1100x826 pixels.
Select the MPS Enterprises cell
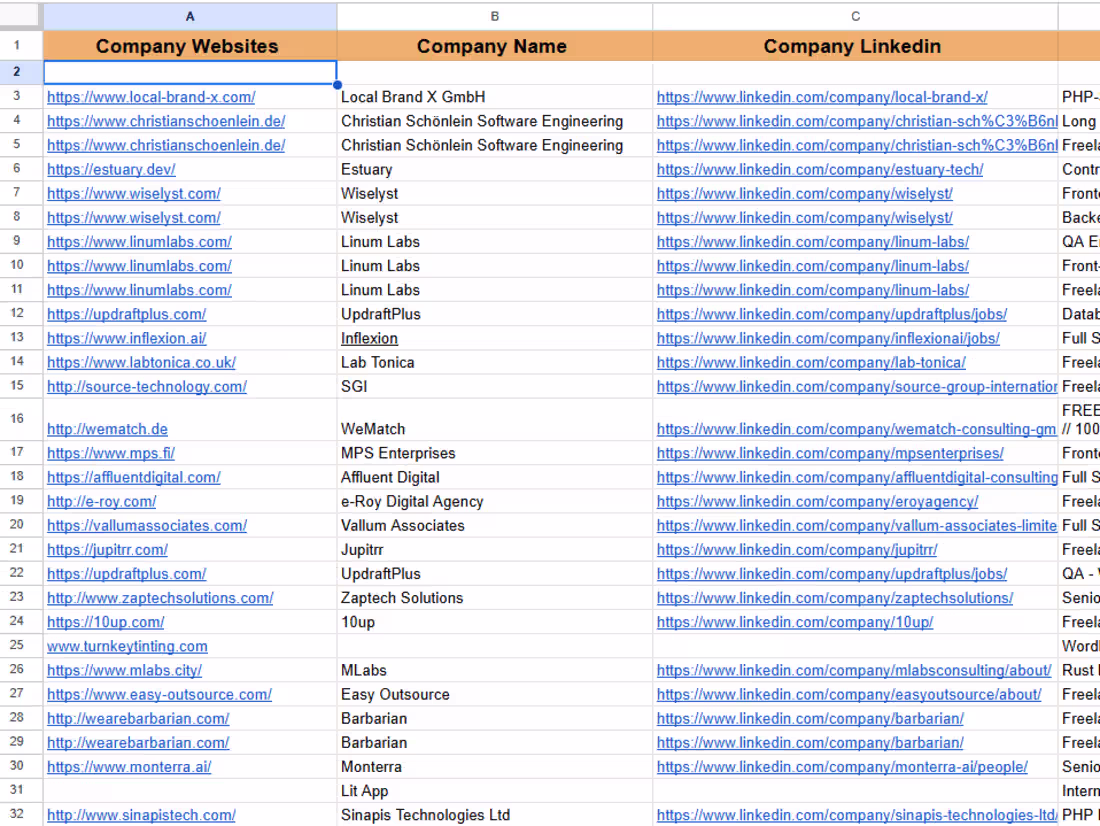coord(495,453)
